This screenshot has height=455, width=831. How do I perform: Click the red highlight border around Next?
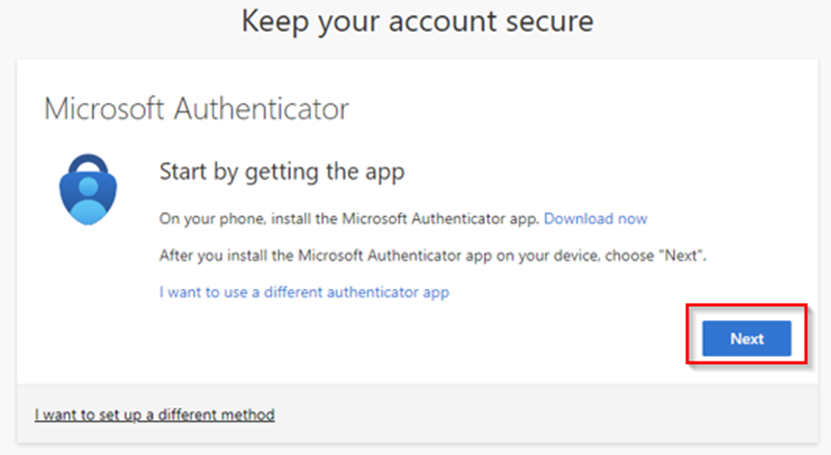[x=687, y=335]
